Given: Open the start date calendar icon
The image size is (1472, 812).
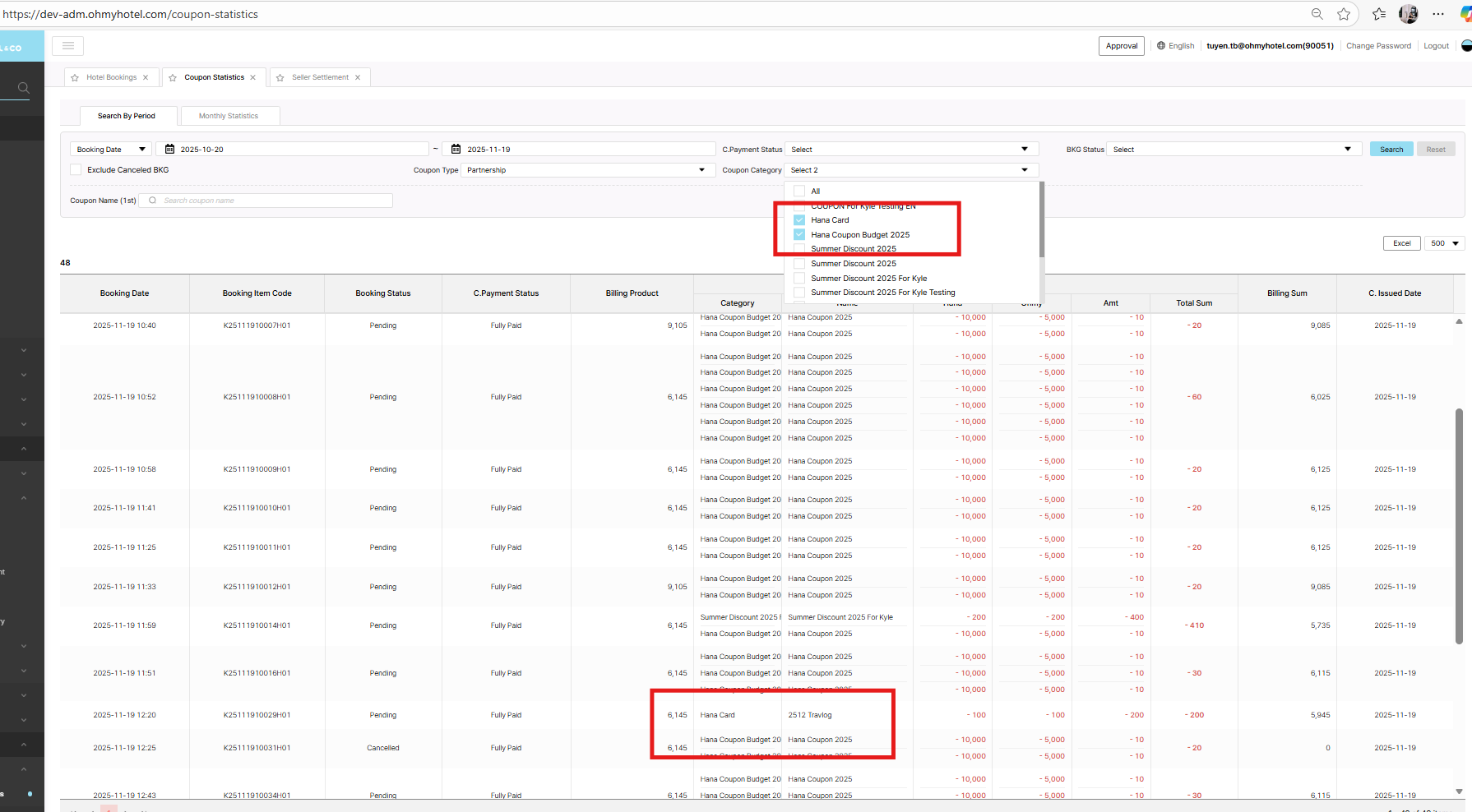Looking at the screenshot, I should click(x=170, y=150).
